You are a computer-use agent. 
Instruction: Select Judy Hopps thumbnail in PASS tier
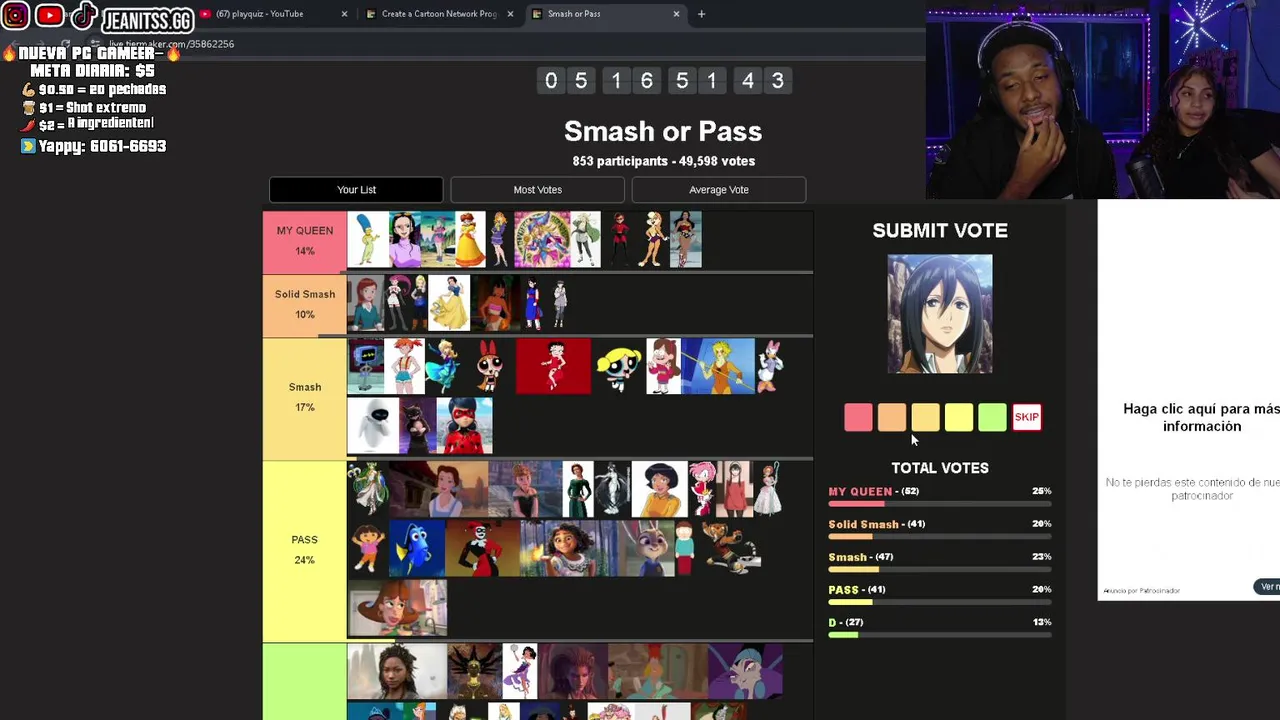[646, 548]
